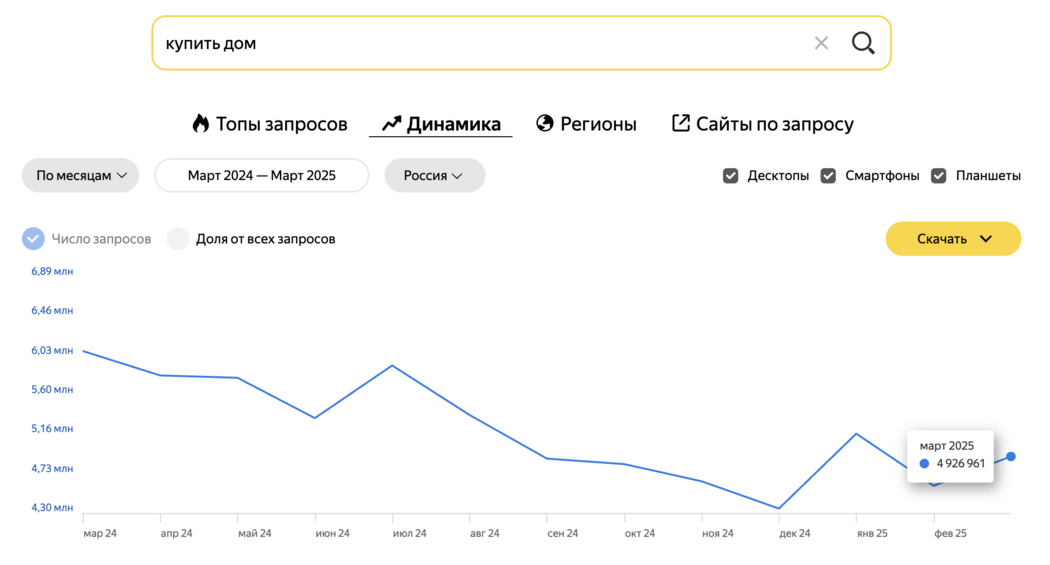Click the chevron arrow on the Скачать button
This screenshot has height=565, width=1050.
point(986,239)
